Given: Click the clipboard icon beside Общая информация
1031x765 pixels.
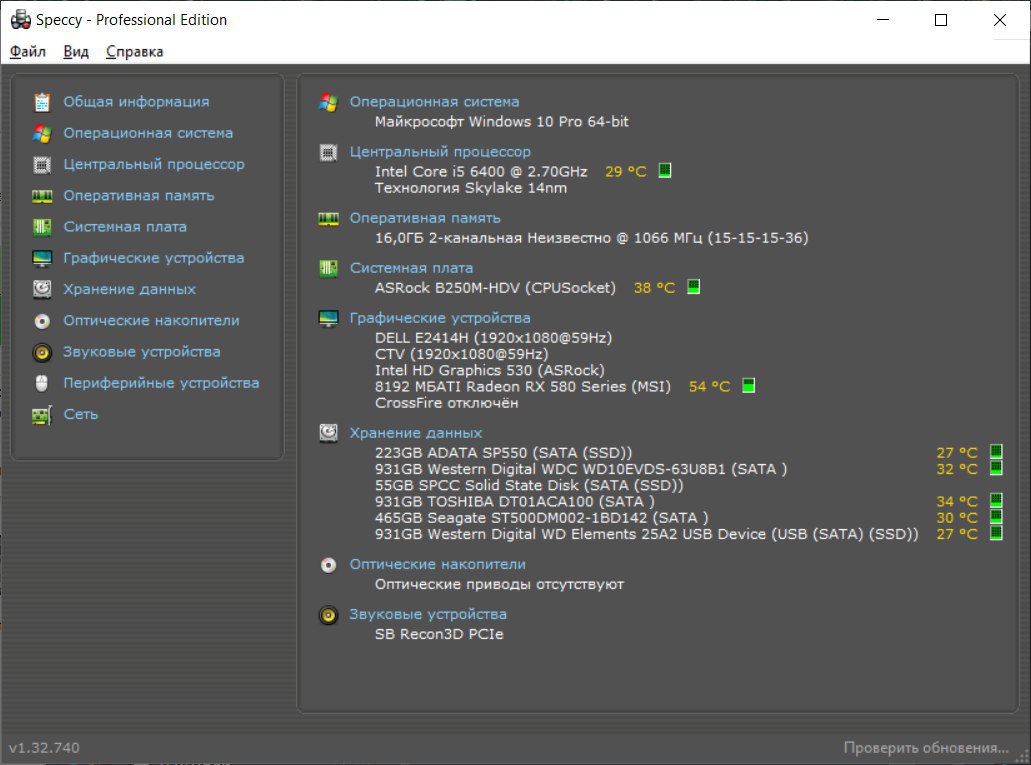Looking at the screenshot, I should [42, 102].
